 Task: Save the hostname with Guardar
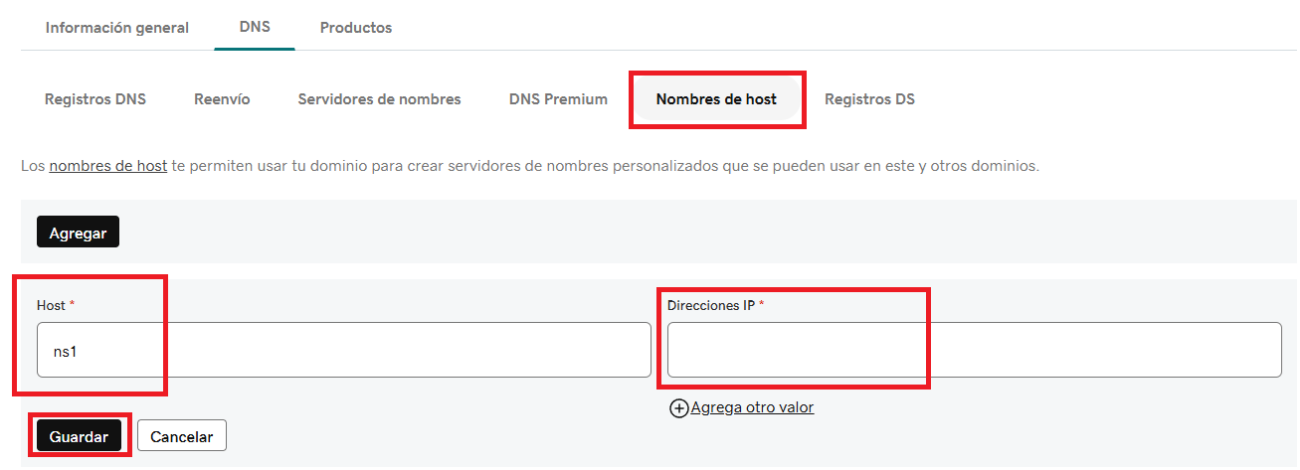[79, 437]
